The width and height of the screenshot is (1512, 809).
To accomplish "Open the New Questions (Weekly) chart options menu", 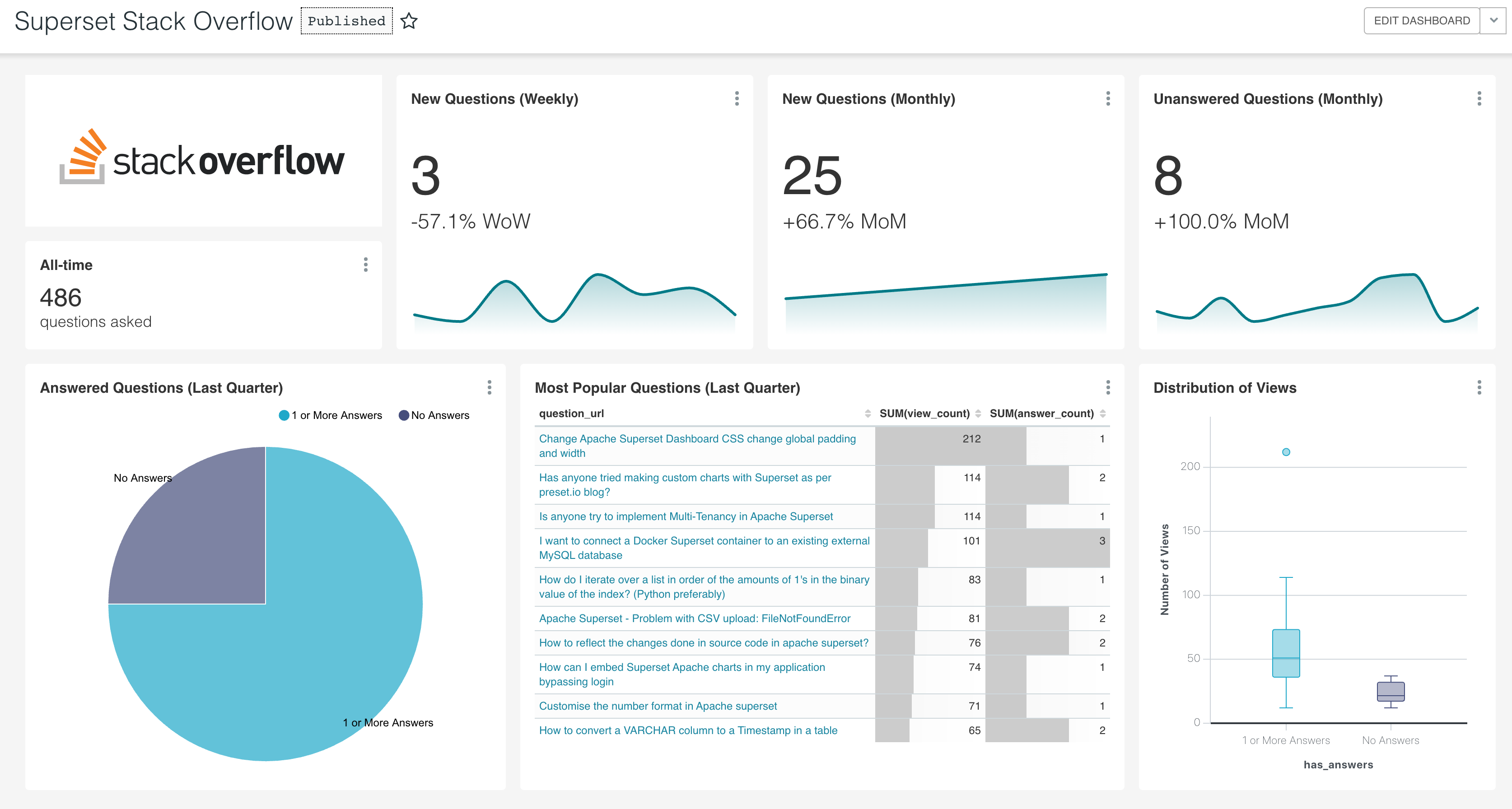I will point(737,98).
